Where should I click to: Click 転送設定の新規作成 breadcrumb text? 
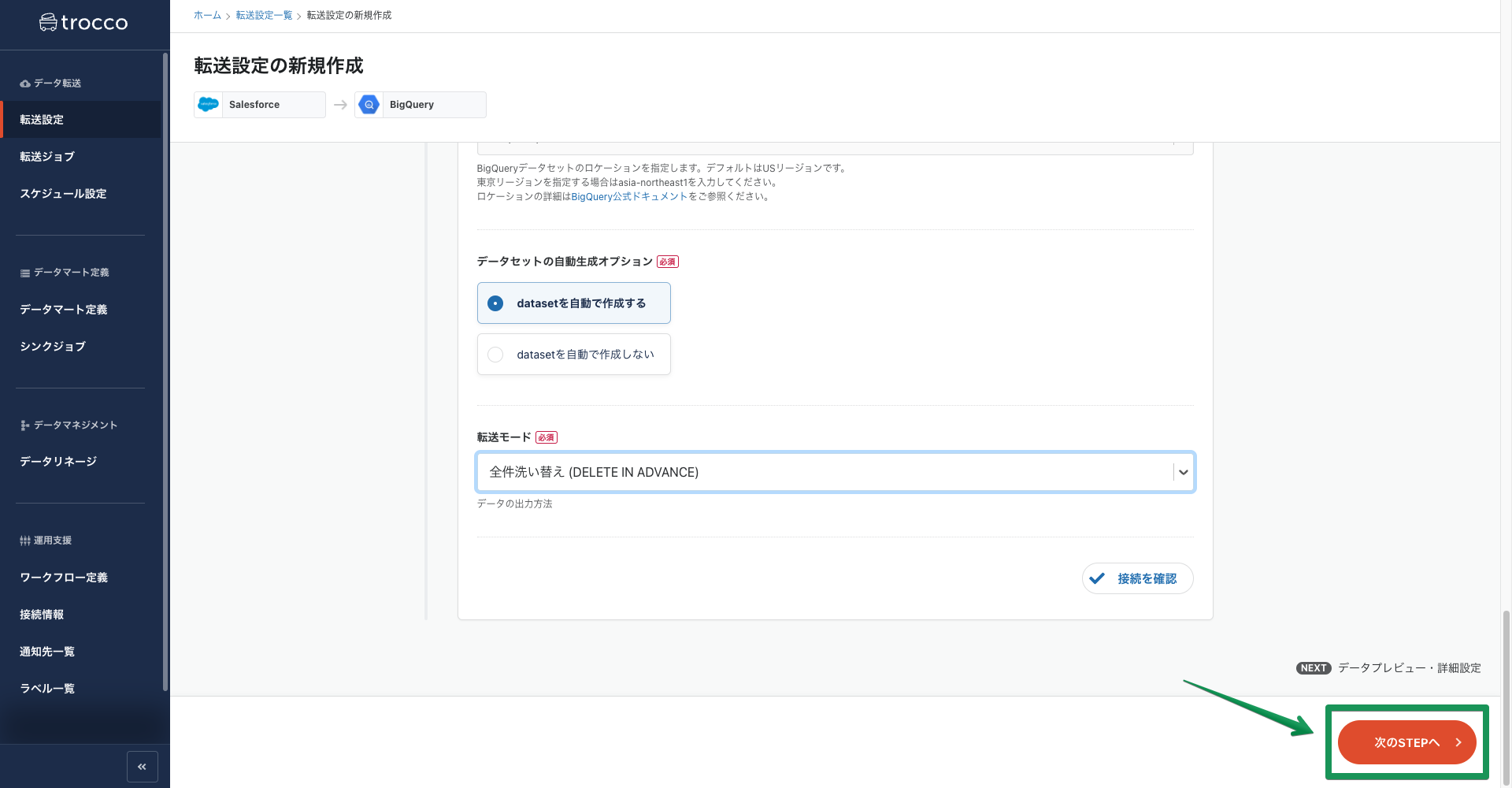click(349, 15)
